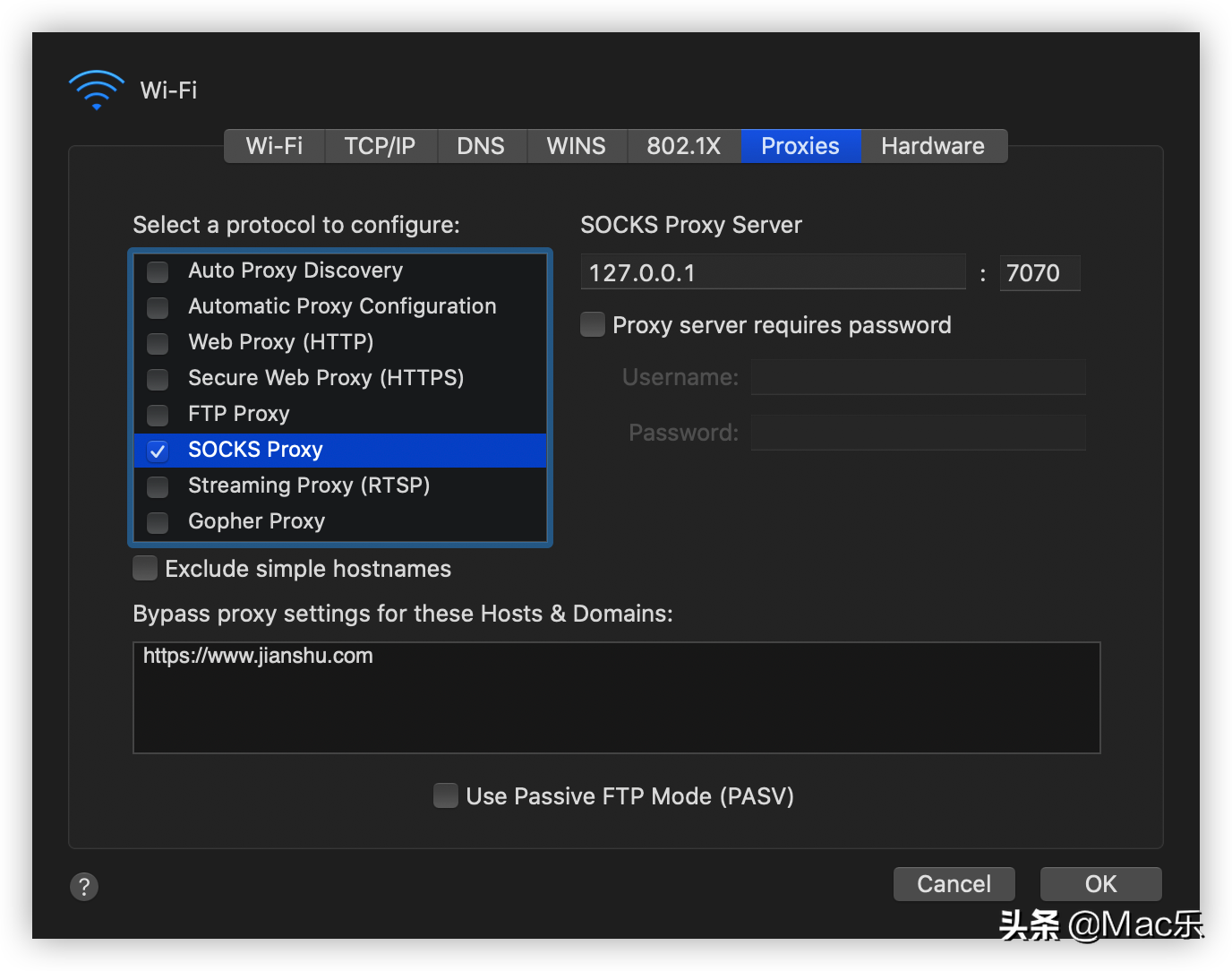Open the WINS tab

point(576,146)
